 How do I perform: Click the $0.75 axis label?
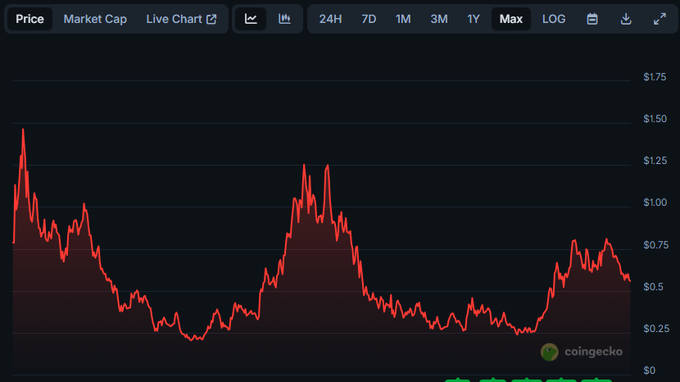(x=656, y=245)
